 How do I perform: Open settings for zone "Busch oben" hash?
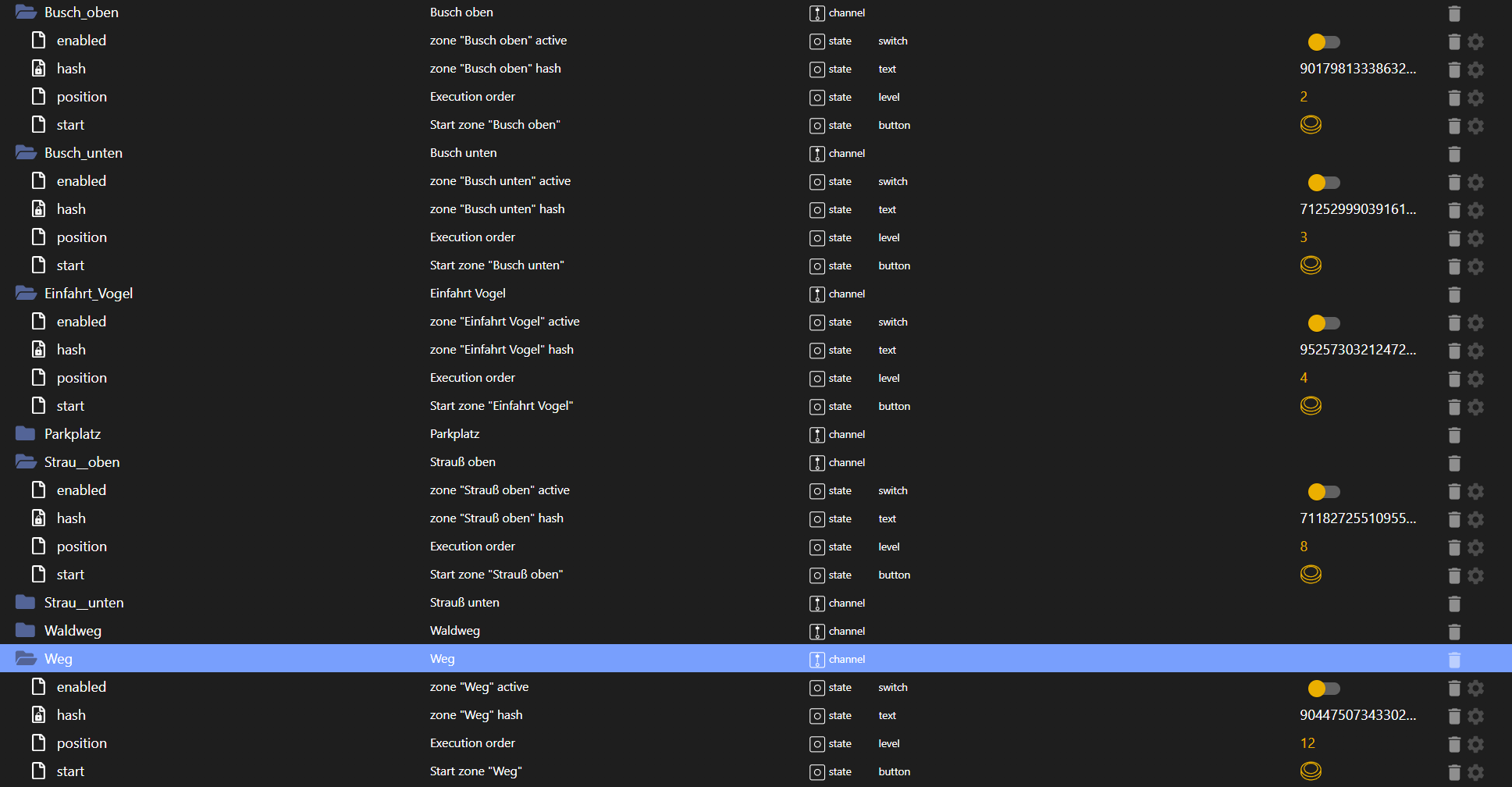click(1475, 69)
